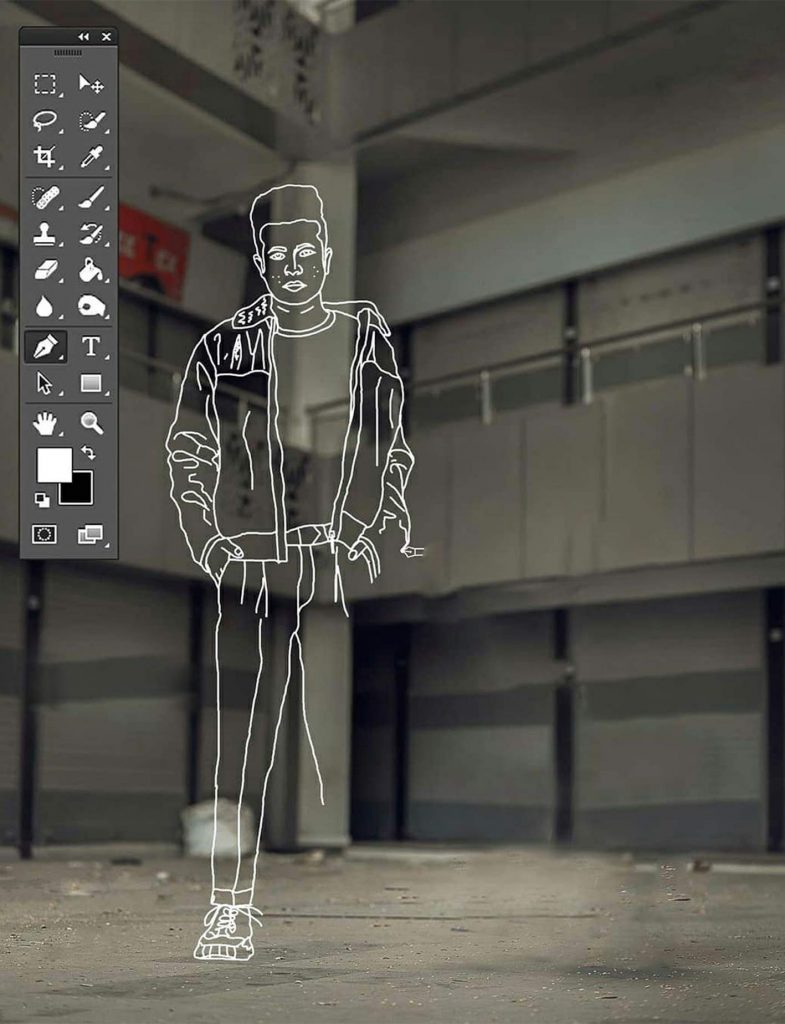Screen dimensions: 785x1024
Task: Swap foreground and background colors
Action: click(88, 452)
